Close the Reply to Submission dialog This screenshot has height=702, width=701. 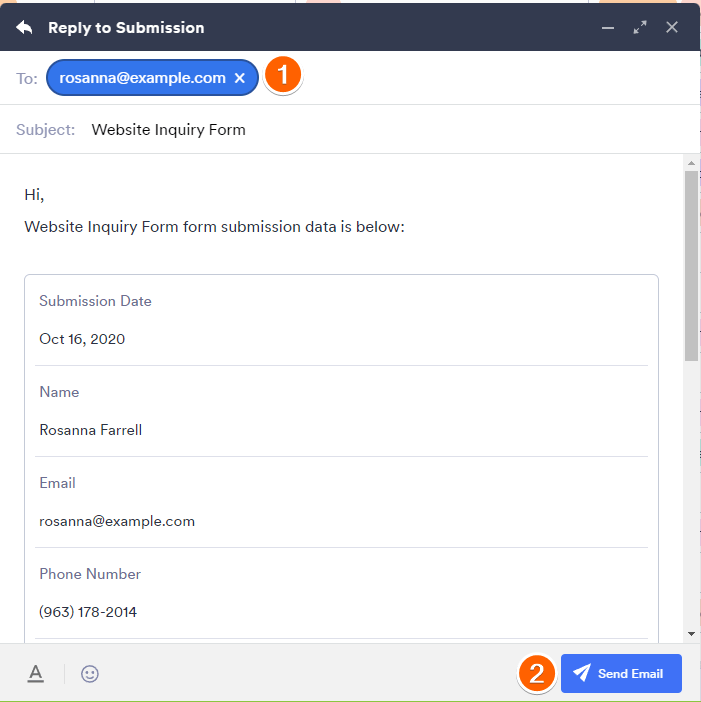pos(672,27)
